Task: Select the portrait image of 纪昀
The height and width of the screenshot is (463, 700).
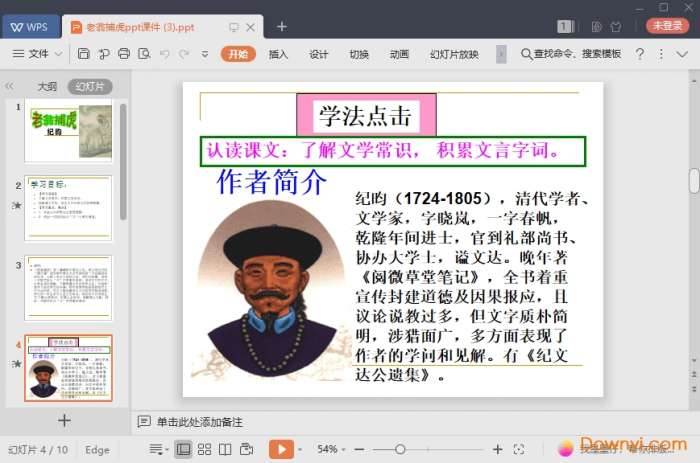Action: click(271, 290)
